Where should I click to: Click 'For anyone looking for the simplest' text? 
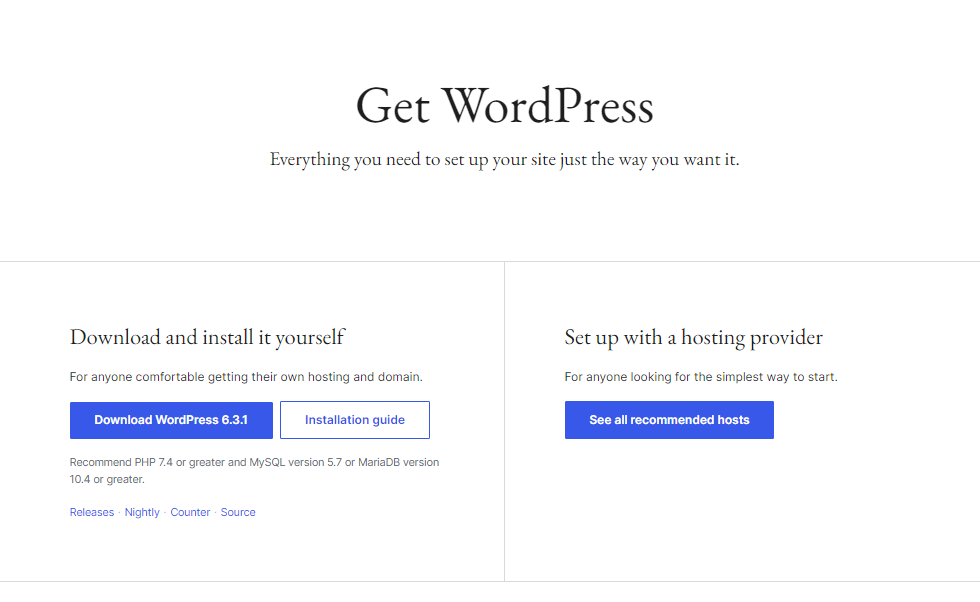(x=701, y=377)
